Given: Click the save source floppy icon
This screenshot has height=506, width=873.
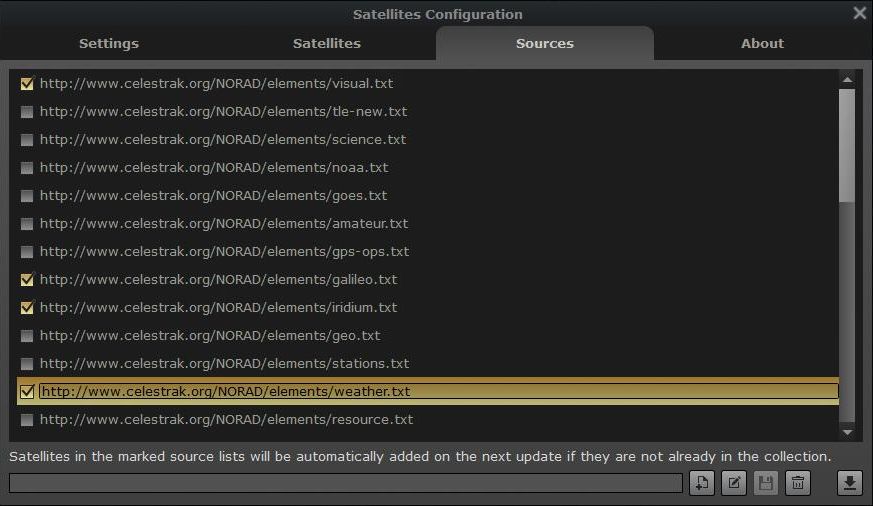Looking at the screenshot, I should coord(765,484).
